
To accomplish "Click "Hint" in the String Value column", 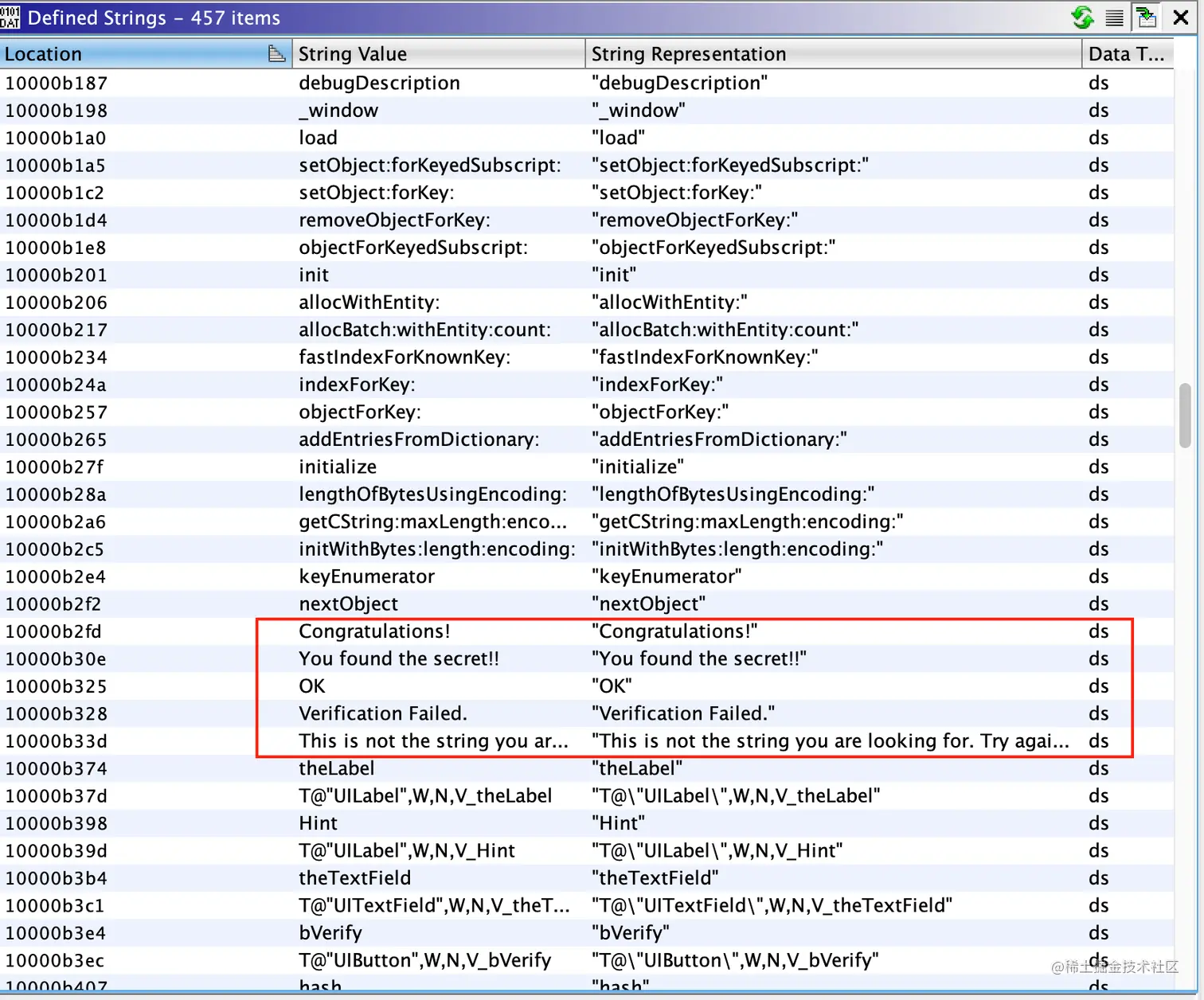I will (x=319, y=823).
